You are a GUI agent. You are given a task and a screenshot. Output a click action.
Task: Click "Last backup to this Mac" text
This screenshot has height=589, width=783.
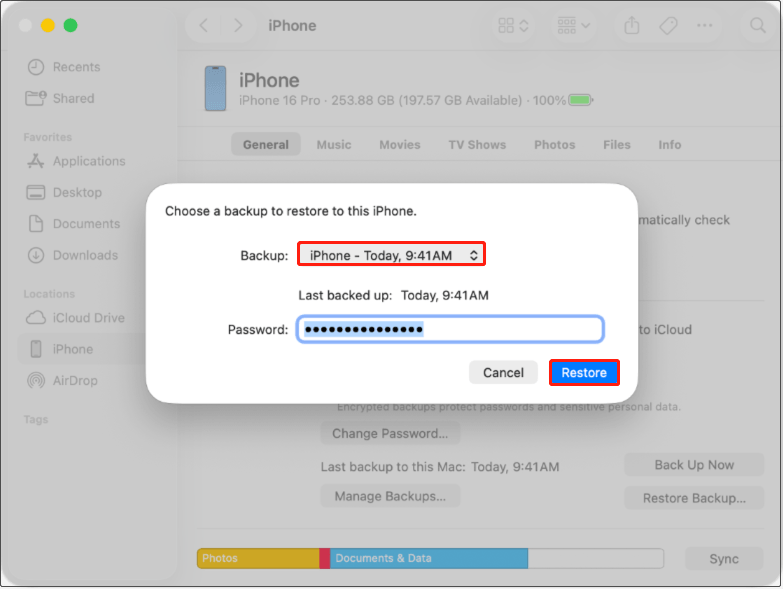pos(392,467)
